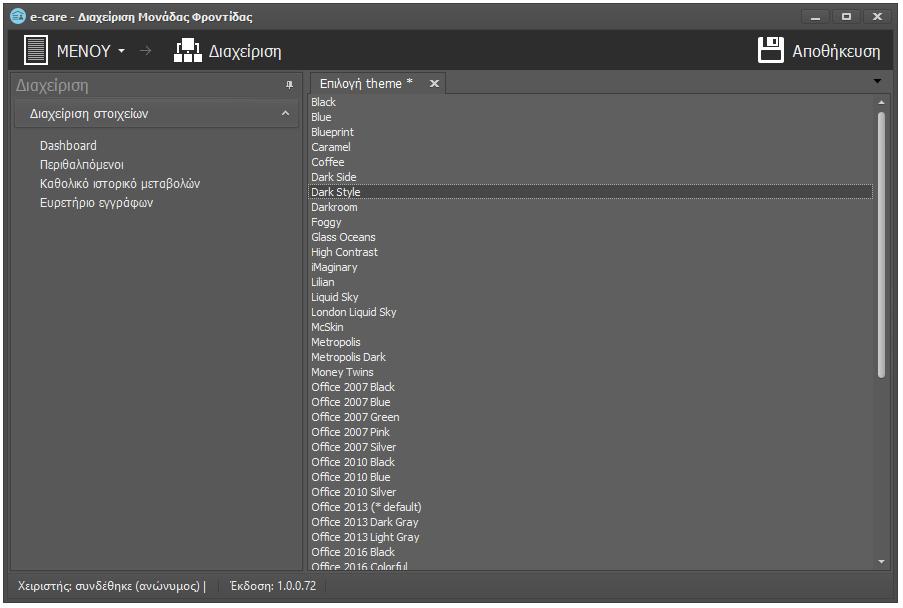903x608 pixels.
Task: Minimize the e-care window
Action: point(815,17)
